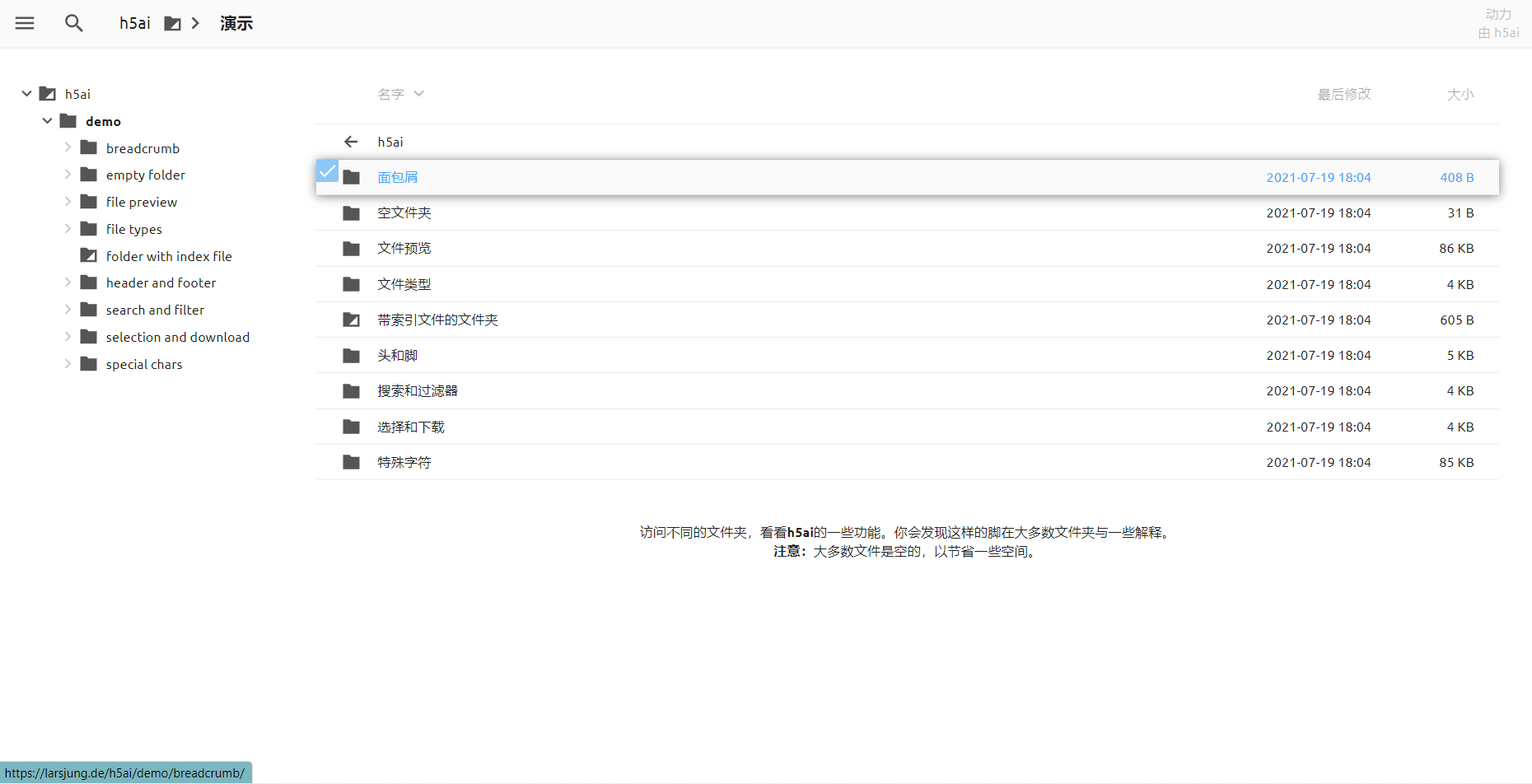
Task: Open the 文件预览 folder
Action: 404,248
